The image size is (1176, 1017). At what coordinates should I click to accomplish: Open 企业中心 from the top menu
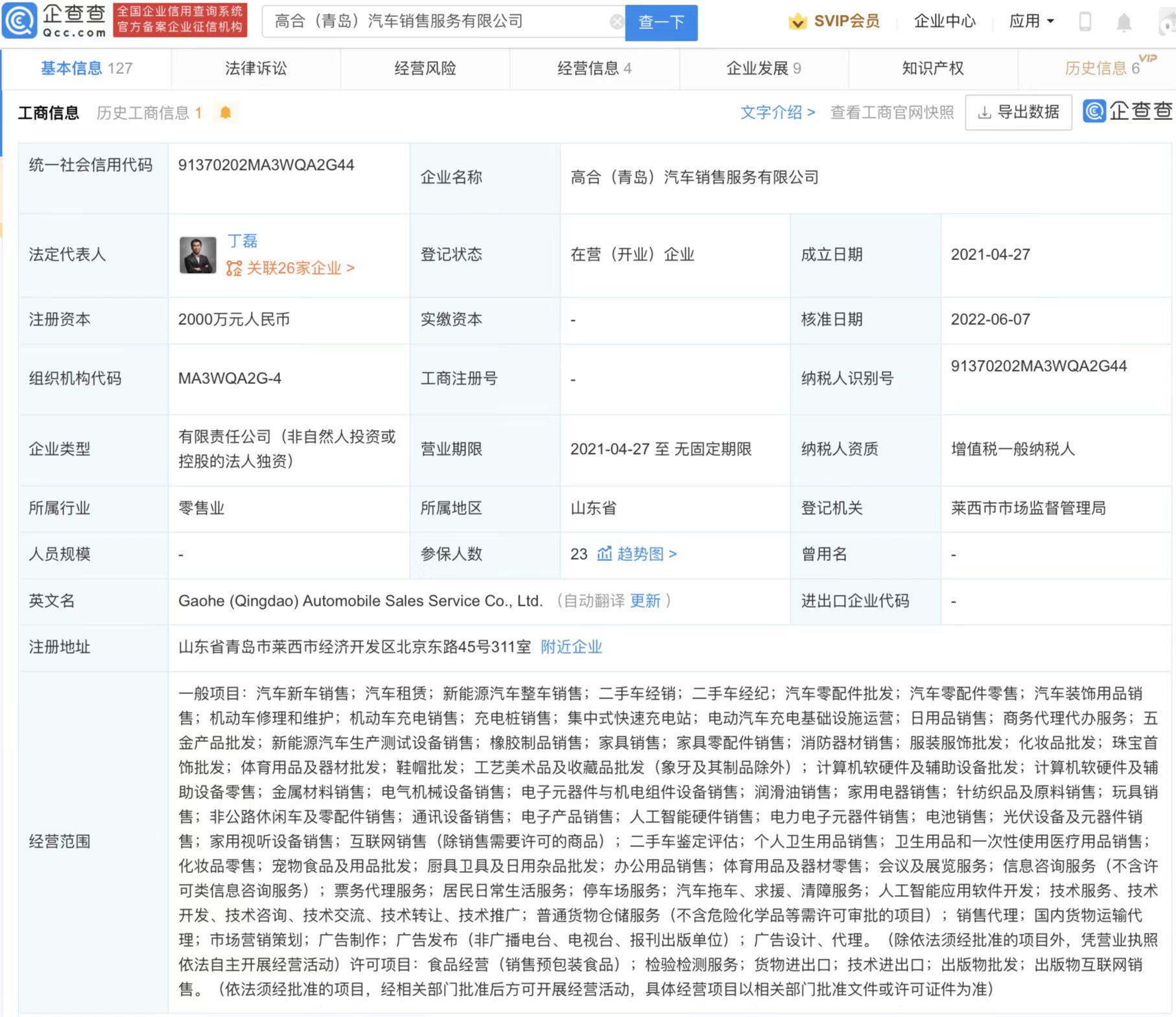(944, 21)
